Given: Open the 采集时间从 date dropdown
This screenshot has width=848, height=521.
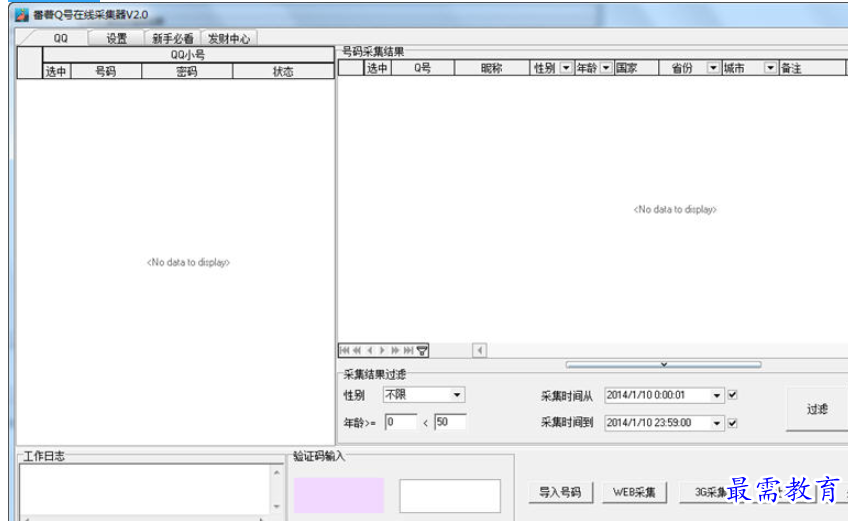Looking at the screenshot, I should tap(717, 395).
